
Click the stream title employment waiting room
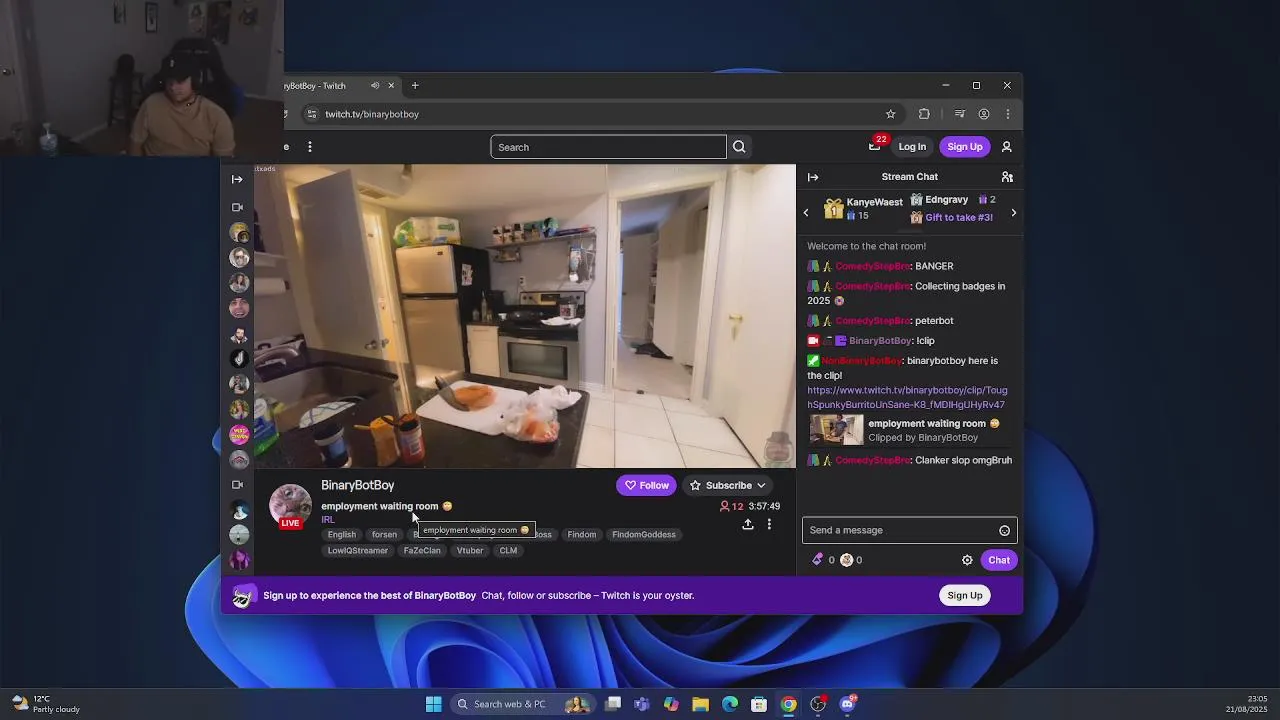[x=380, y=506]
